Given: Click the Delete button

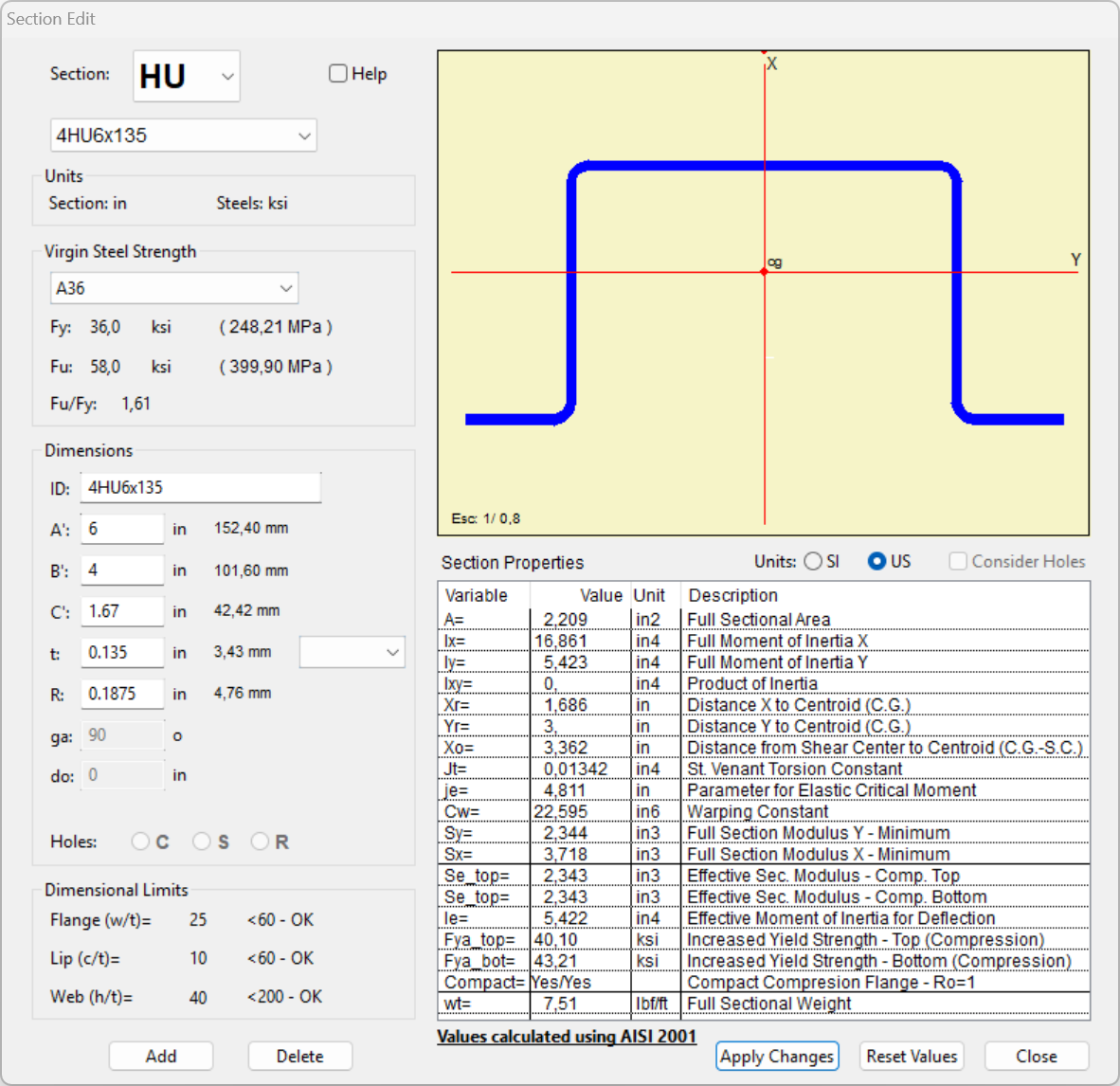Looking at the screenshot, I should [299, 1056].
